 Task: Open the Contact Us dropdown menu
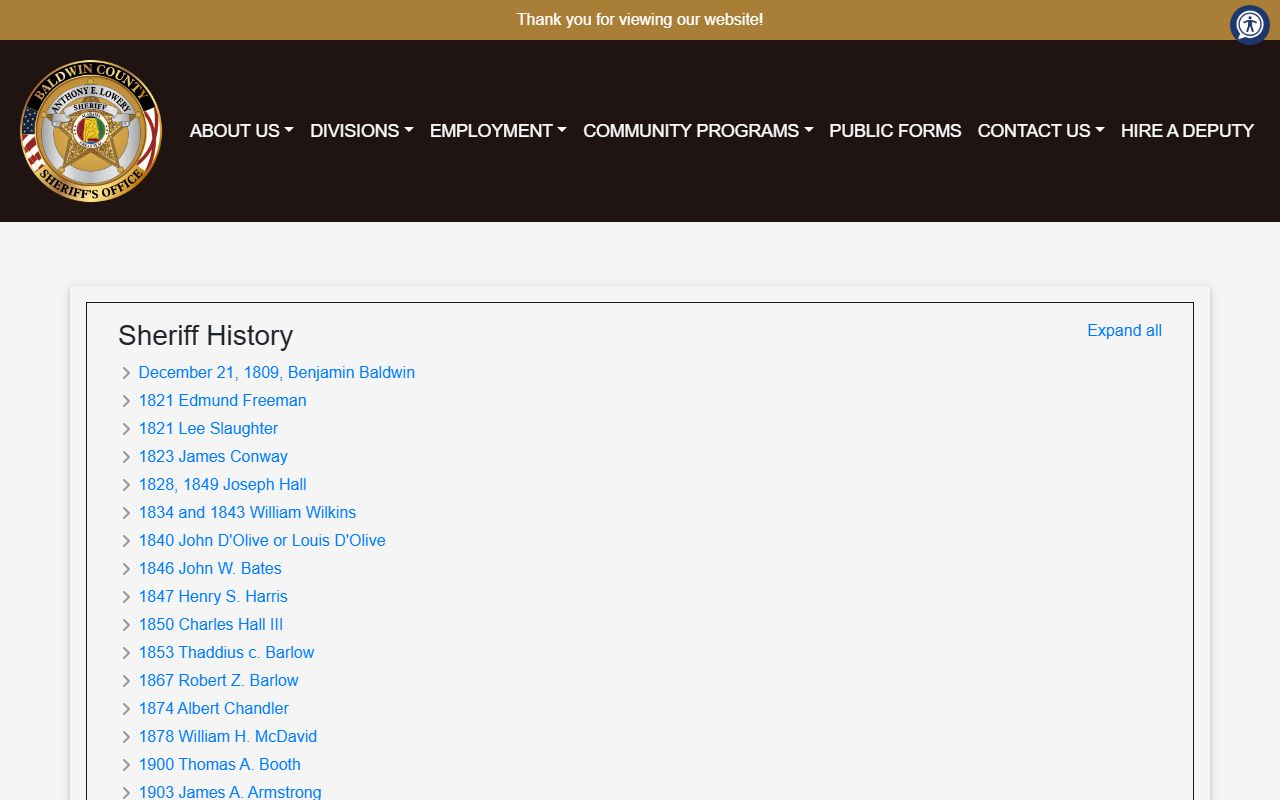click(1041, 131)
